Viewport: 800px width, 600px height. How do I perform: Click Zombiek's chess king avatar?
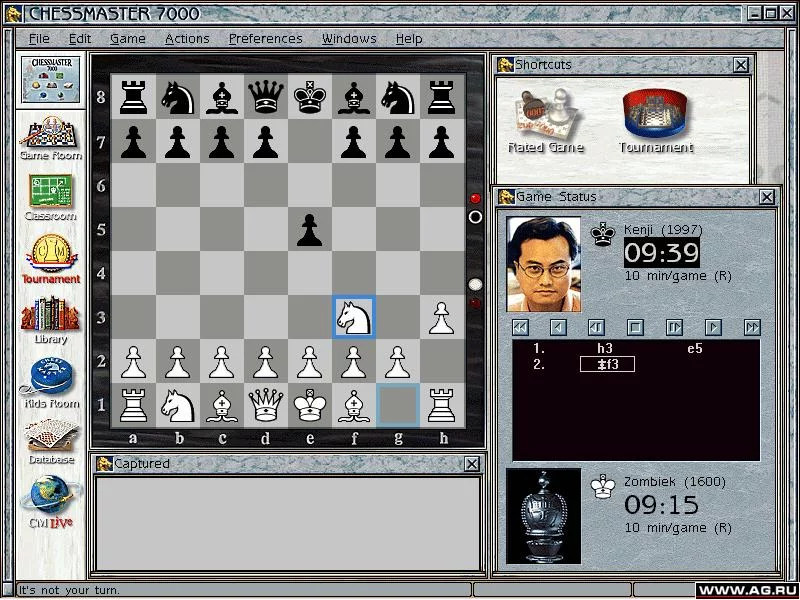click(543, 516)
